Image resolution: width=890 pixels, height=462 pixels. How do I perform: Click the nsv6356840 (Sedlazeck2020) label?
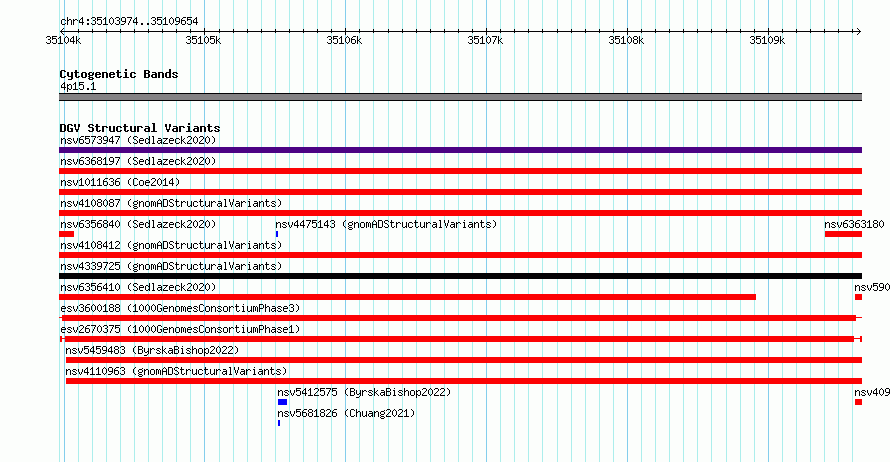[138, 224]
